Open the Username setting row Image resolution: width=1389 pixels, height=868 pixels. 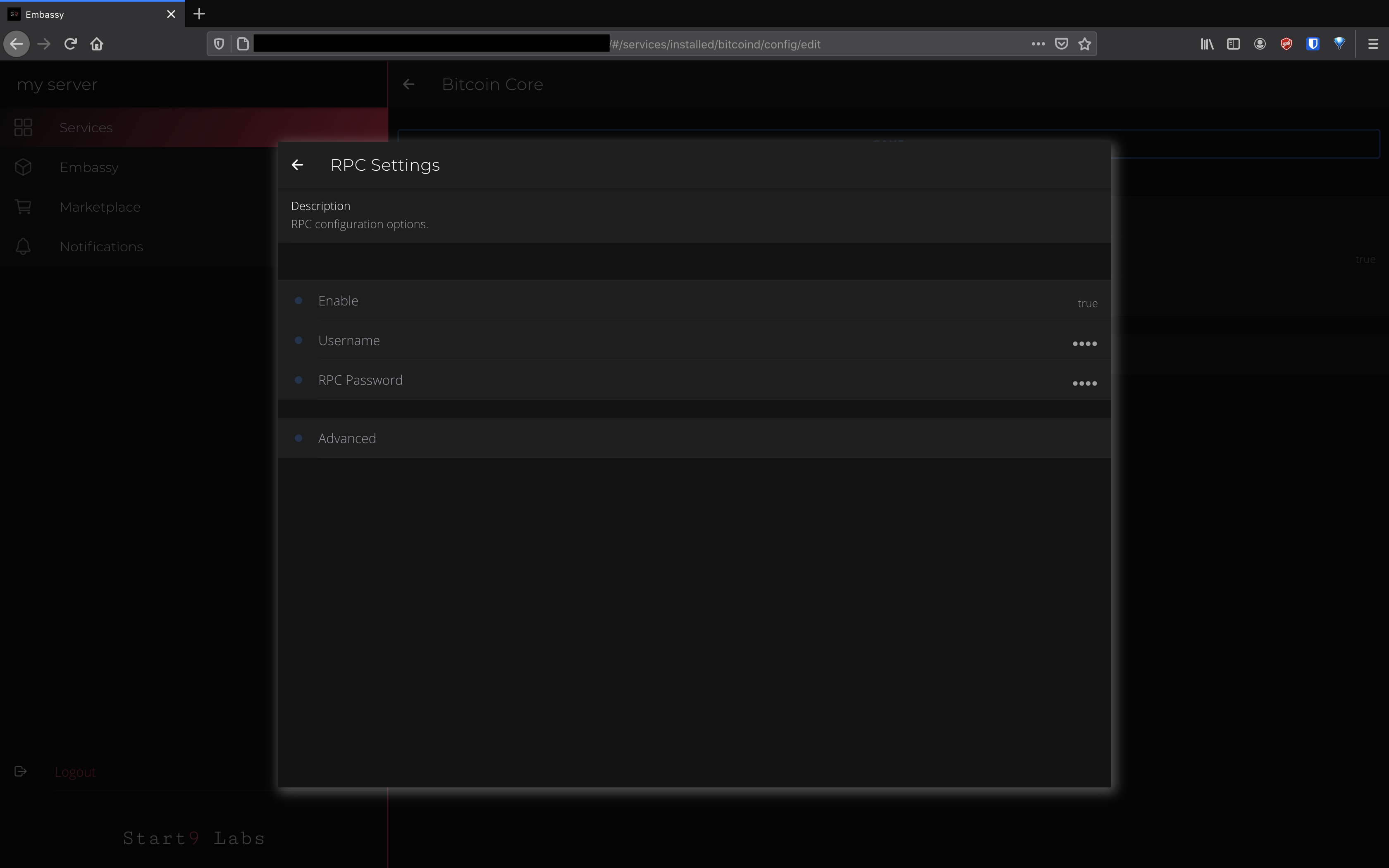(x=694, y=341)
